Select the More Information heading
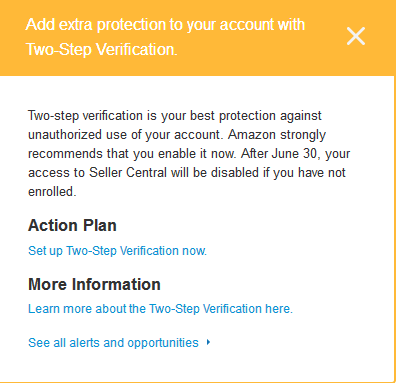 coord(94,284)
